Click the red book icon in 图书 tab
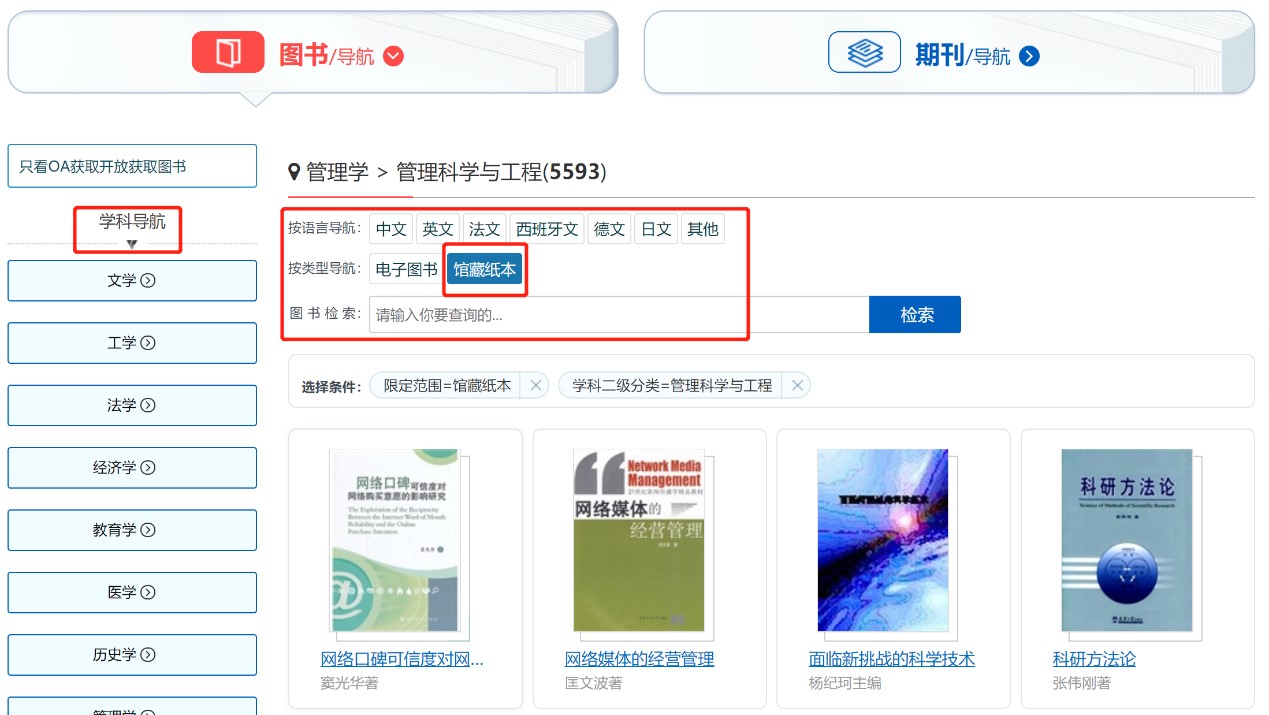This screenshot has width=1269, height=715. point(228,52)
